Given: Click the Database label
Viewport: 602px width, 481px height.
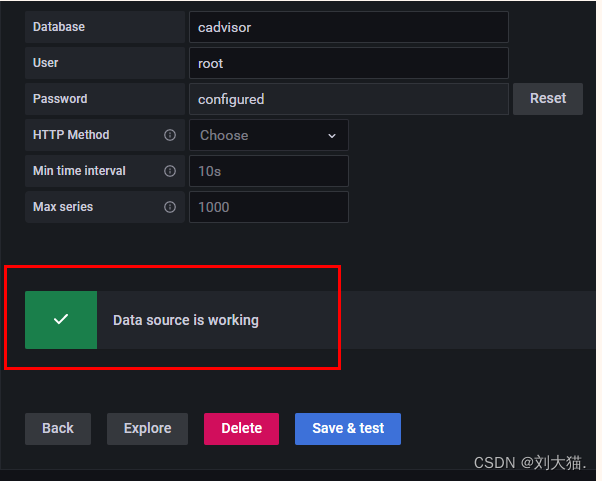Looking at the screenshot, I should (59, 27).
